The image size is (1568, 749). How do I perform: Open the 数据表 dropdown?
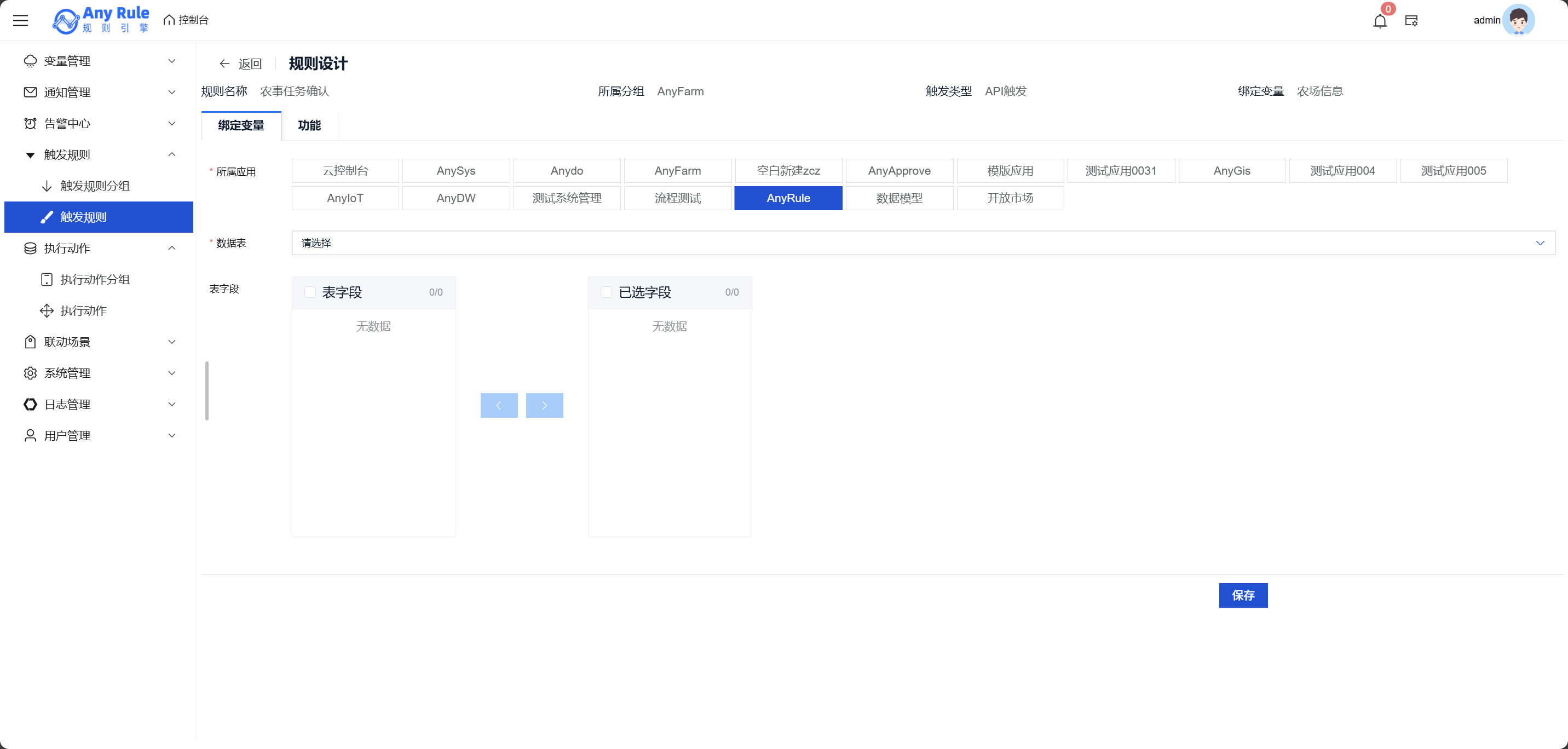(x=923, y=243)
